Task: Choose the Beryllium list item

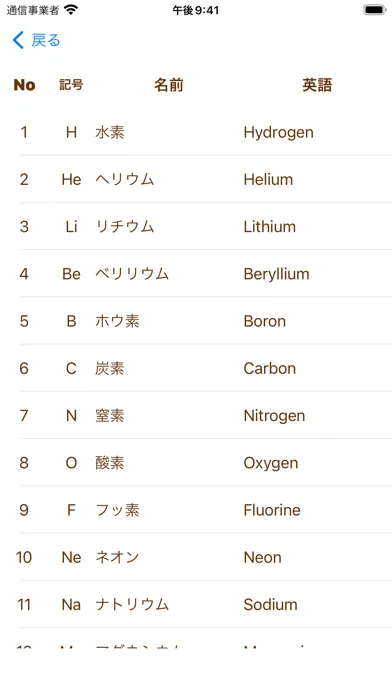Action: (196, 274)
